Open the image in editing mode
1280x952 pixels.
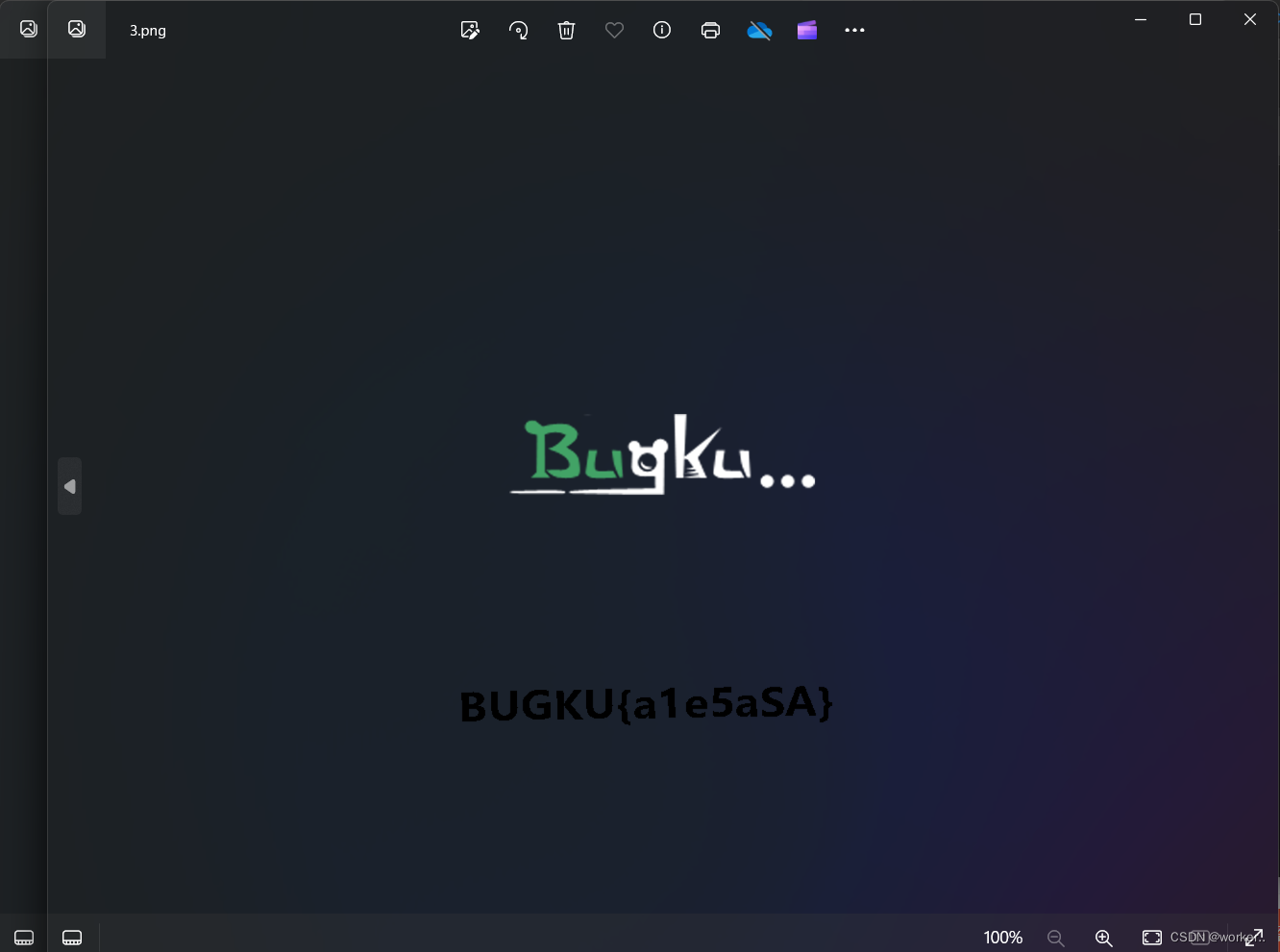tap(470, 30)
